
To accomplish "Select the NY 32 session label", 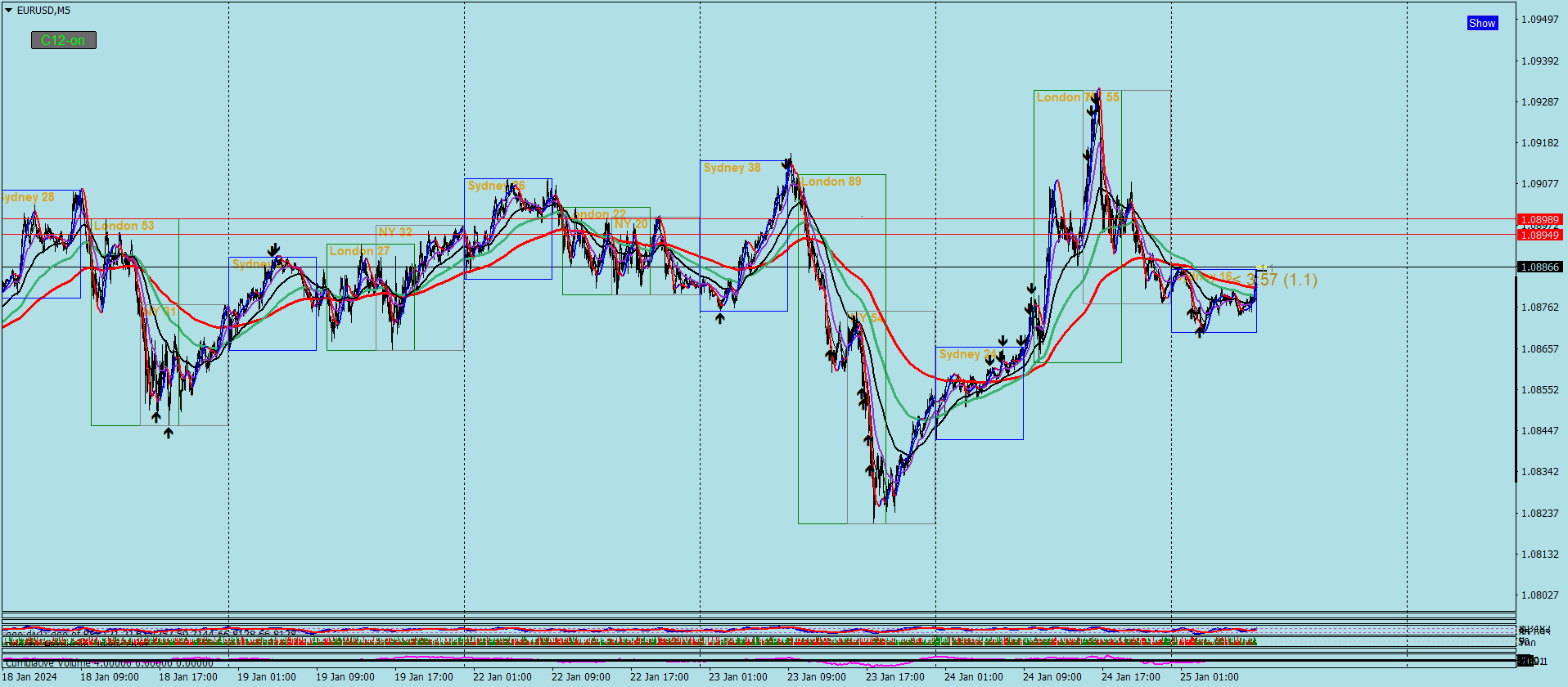I will pos(395,232).
